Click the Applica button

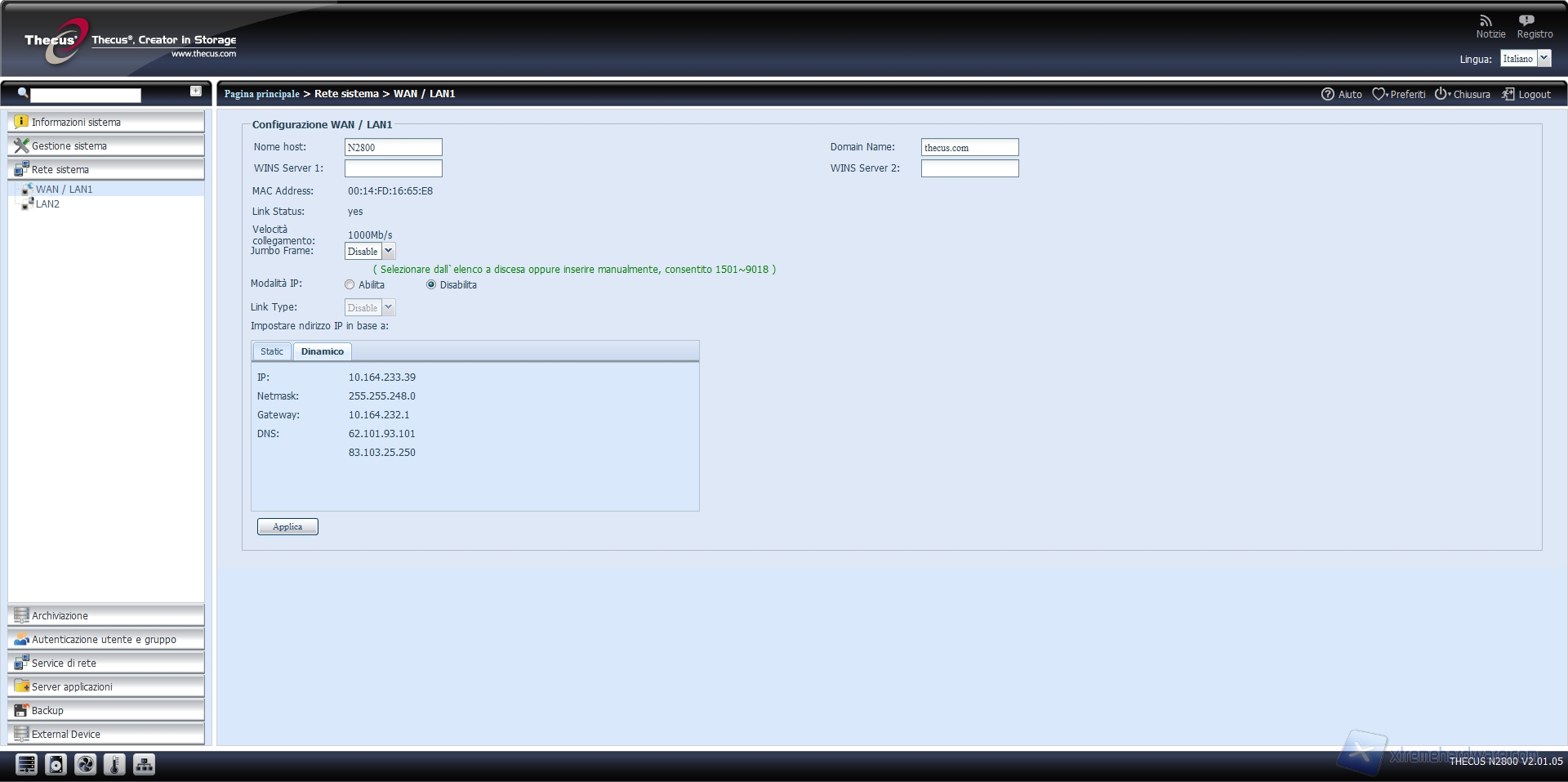[x=287, y=527]
